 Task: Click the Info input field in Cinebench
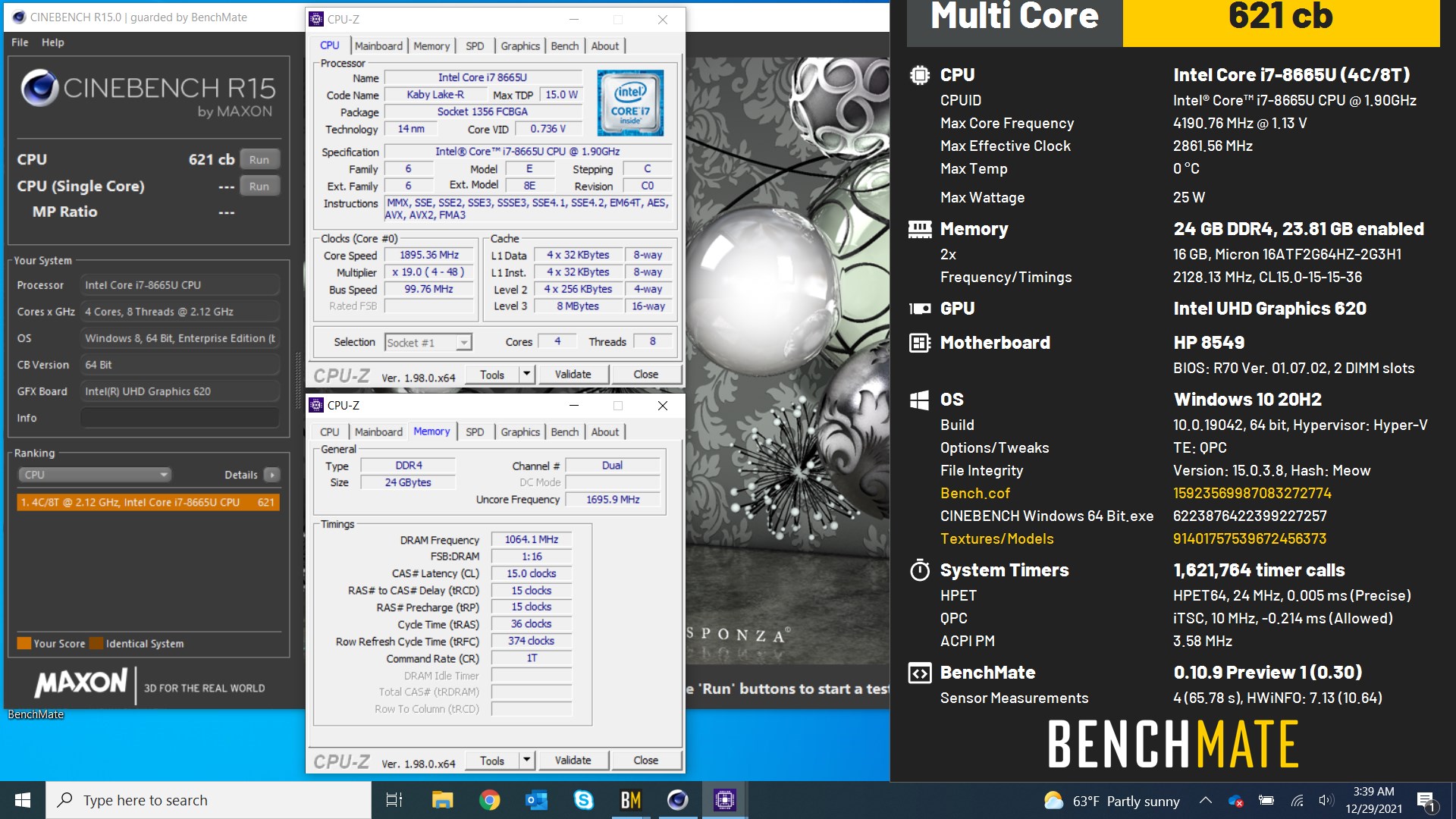point(180,418)
